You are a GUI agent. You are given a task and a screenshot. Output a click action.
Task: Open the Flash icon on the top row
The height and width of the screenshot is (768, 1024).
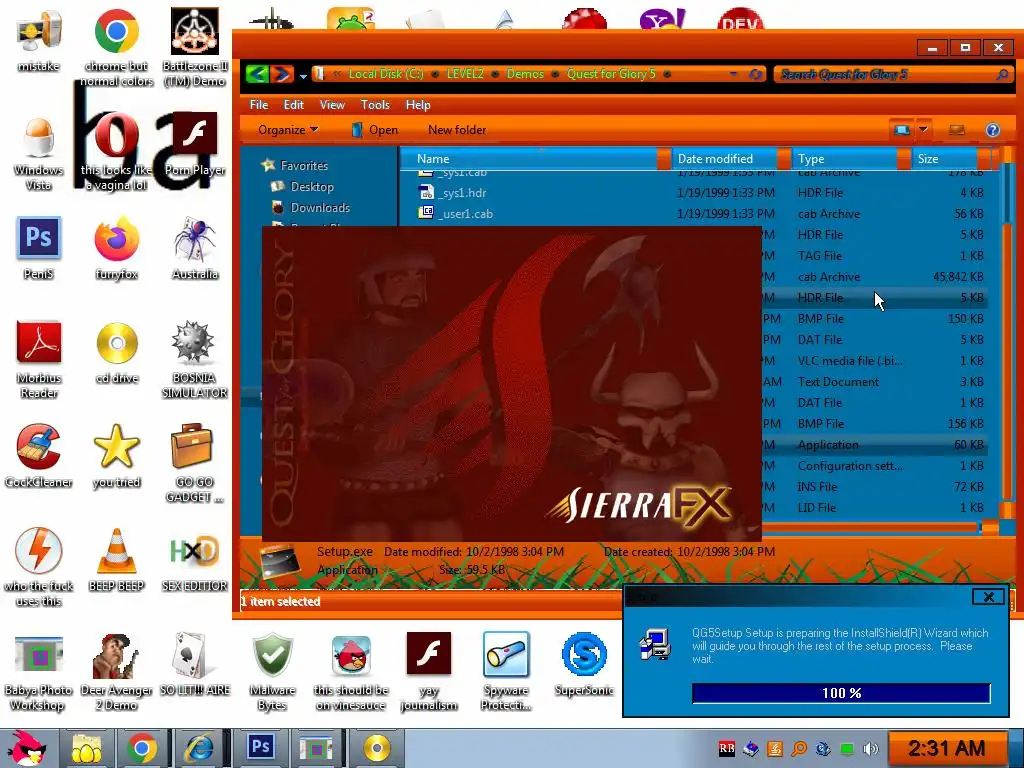pyautogui.click(x=195, y=136)
